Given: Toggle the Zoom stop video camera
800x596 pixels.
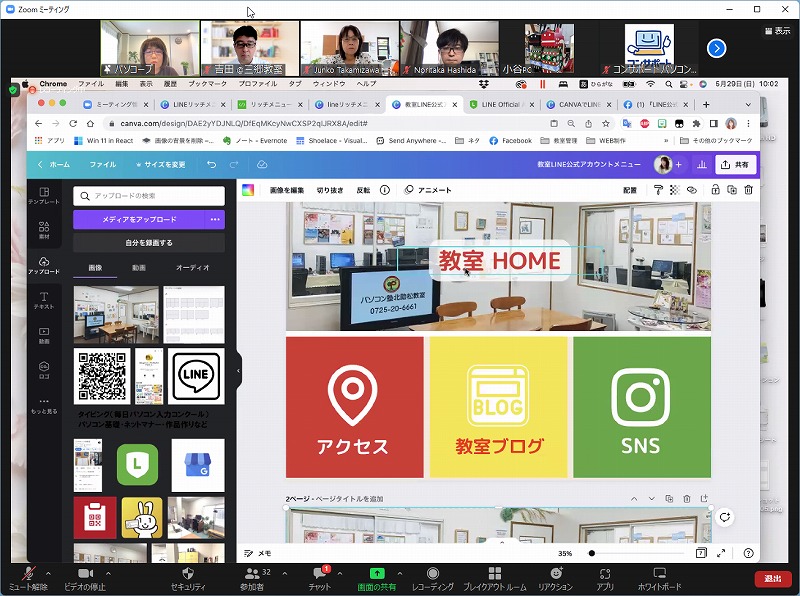Looking at the screenshot, I should pos(85,573).
